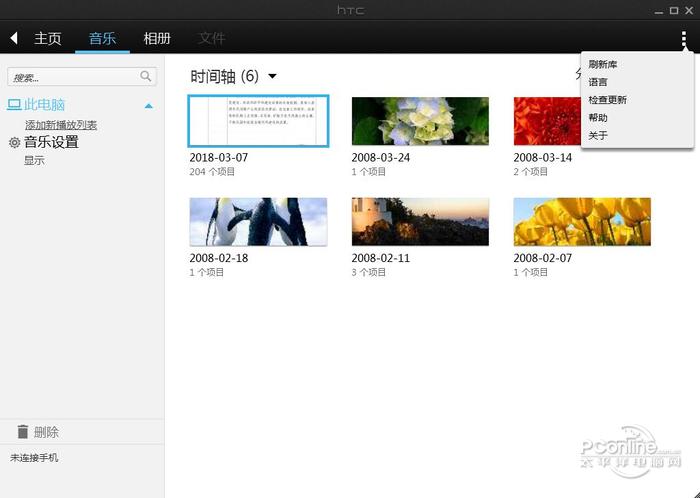The width and height of the screenshot is (700, 498).
Task: Choose 帮助 from the menu
Action: 597,118
